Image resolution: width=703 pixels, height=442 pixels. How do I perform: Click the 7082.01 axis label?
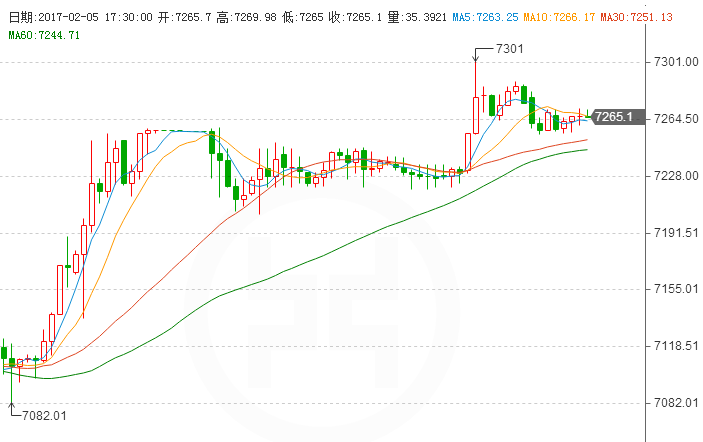pyautogui.click(x=676, y=403)
